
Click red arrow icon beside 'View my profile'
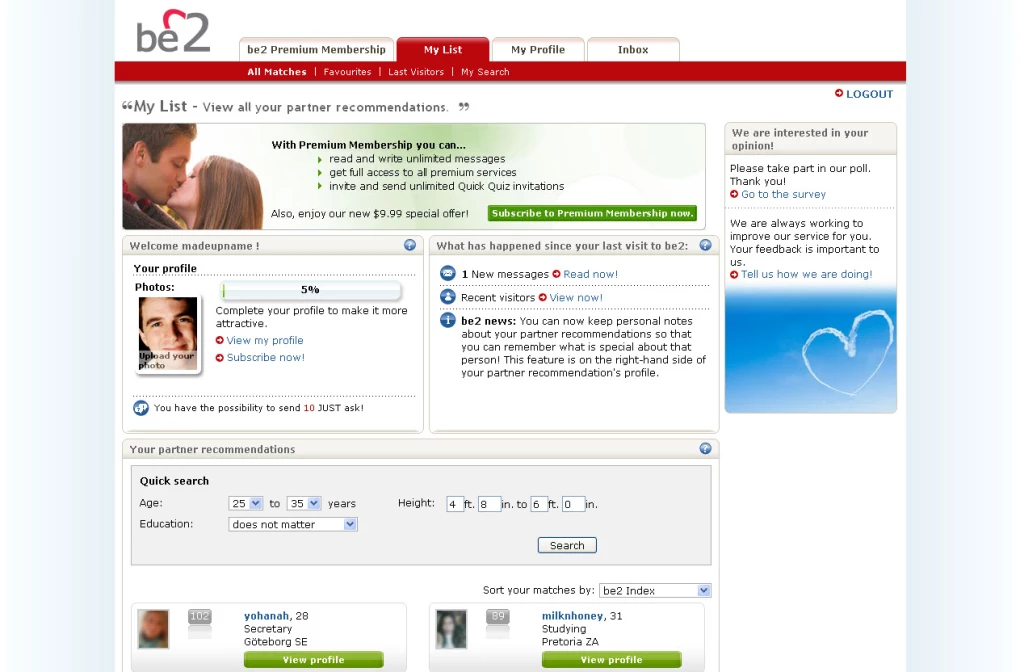[x=219, y=340]
